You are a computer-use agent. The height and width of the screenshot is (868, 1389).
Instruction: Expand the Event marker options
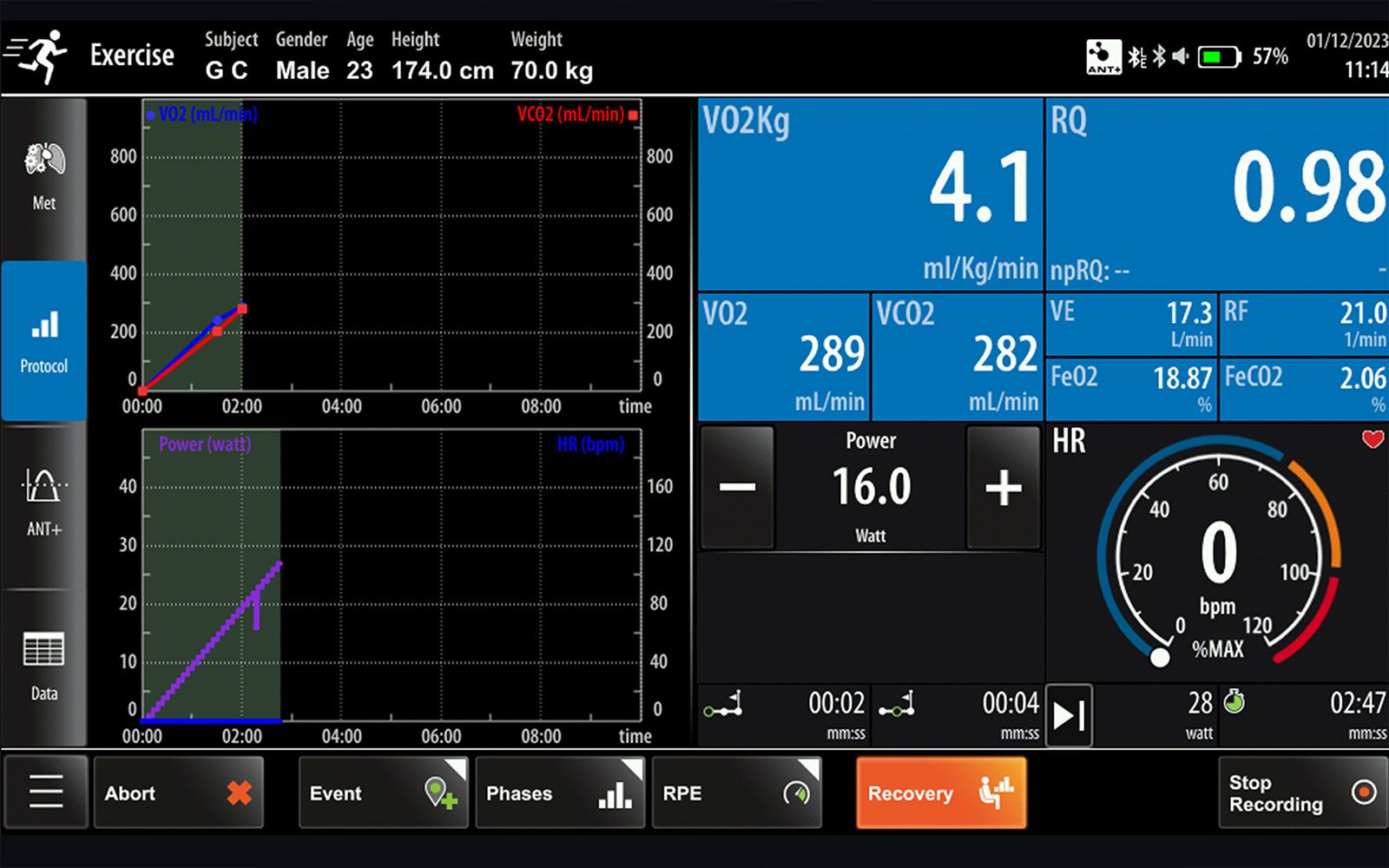[x=383, y=792]
